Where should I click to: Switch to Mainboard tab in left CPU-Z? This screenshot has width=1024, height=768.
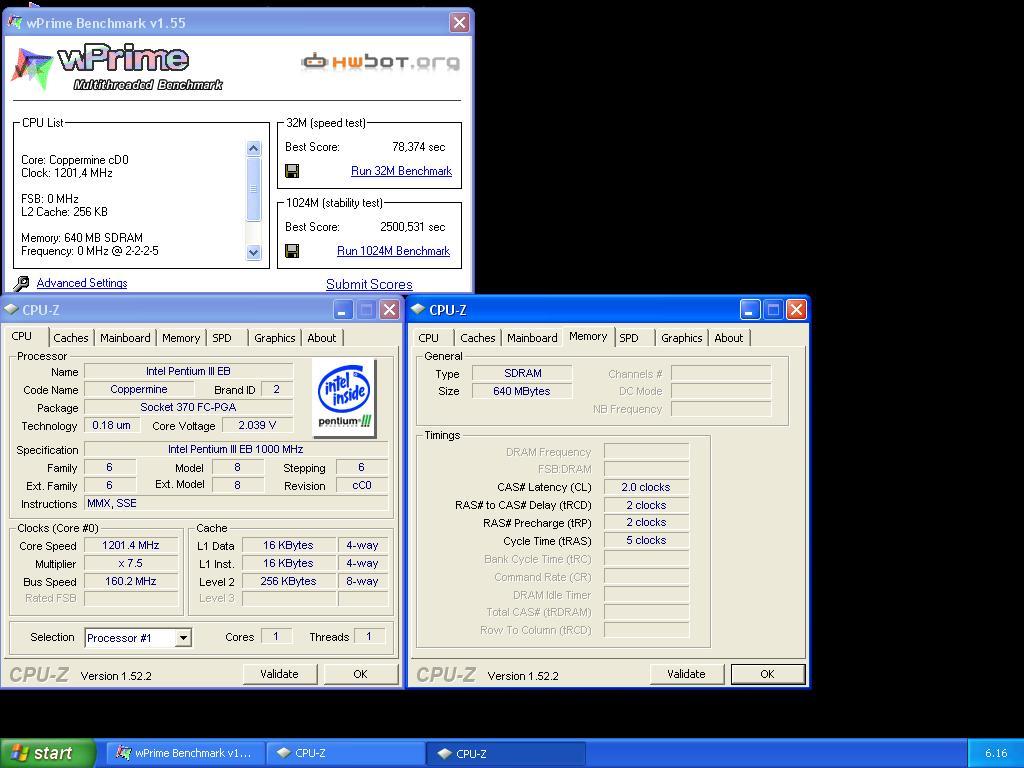click(125, 338)
